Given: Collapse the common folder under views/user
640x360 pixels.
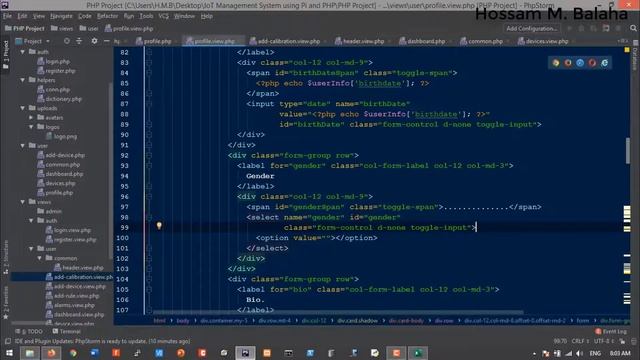Looking at the screenshot, I should 40,258.
